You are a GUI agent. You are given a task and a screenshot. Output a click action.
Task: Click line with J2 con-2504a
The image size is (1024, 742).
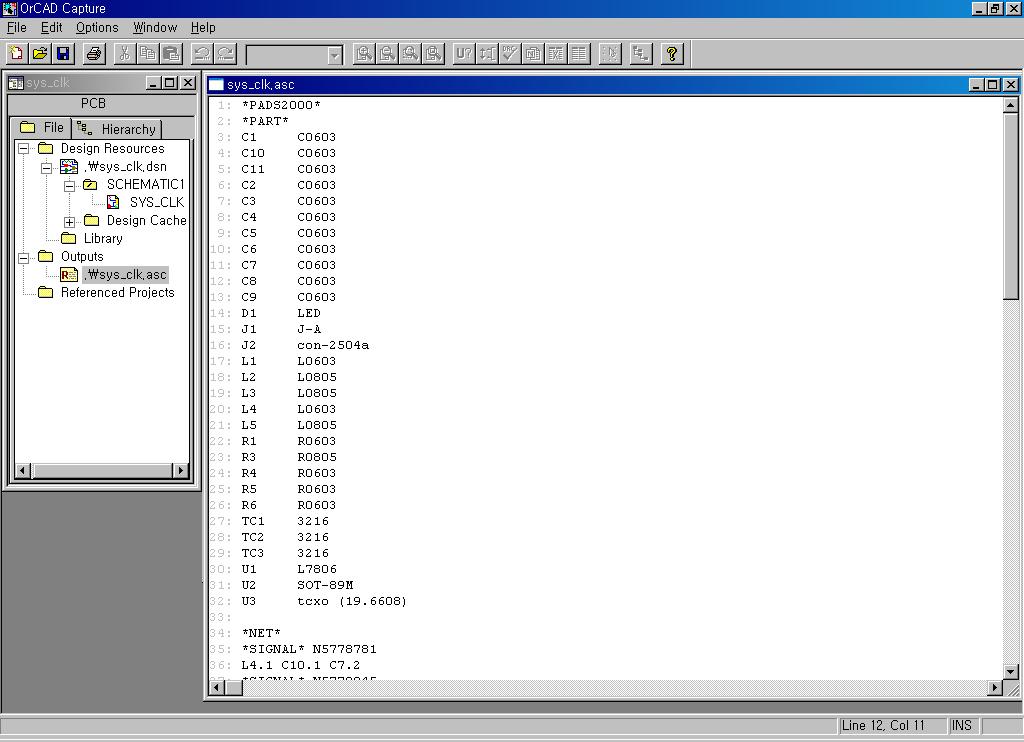click(304, 345)
